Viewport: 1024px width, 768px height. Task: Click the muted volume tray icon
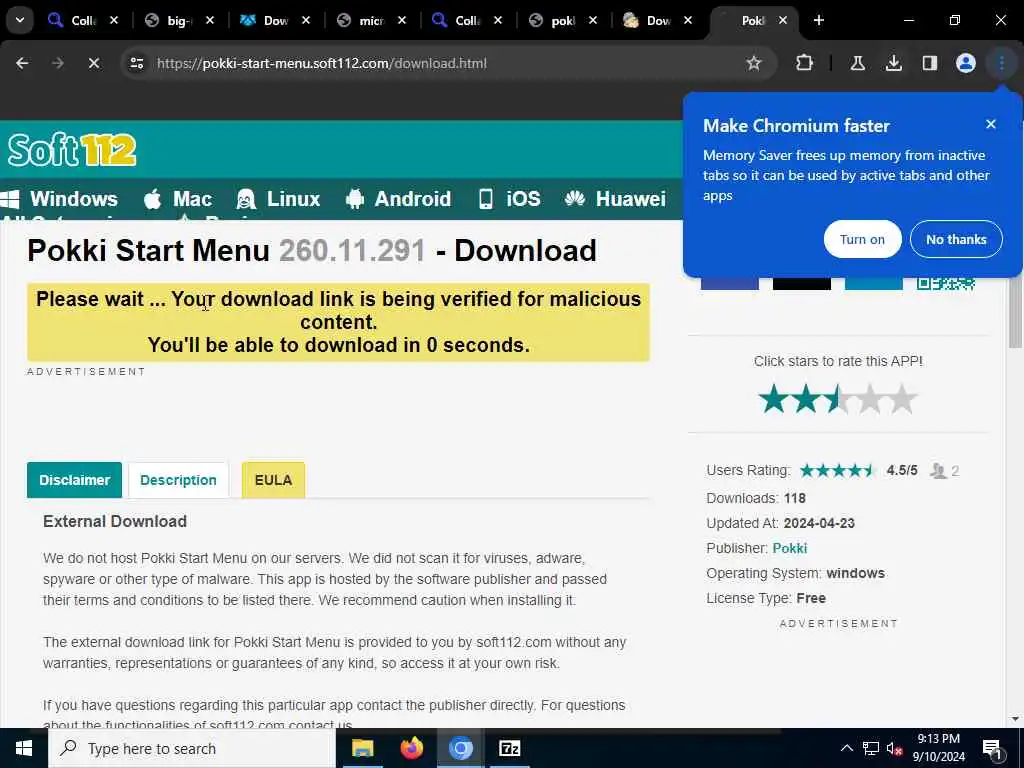pos(895,748)
